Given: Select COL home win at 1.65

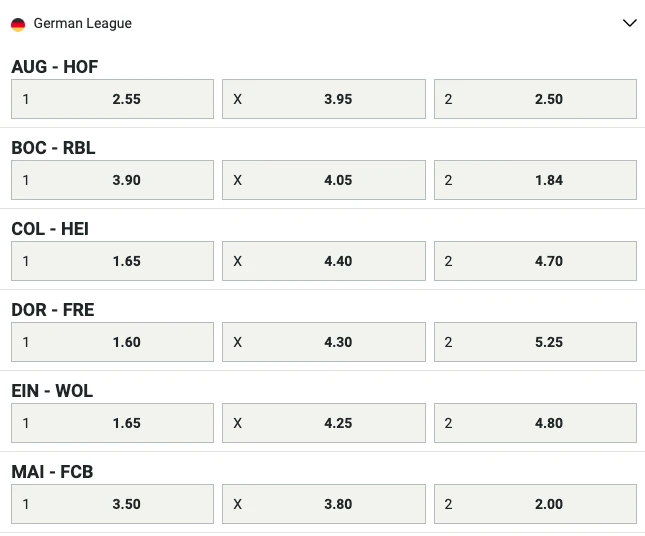Looking at the screenshot, I should click(112, 261).
